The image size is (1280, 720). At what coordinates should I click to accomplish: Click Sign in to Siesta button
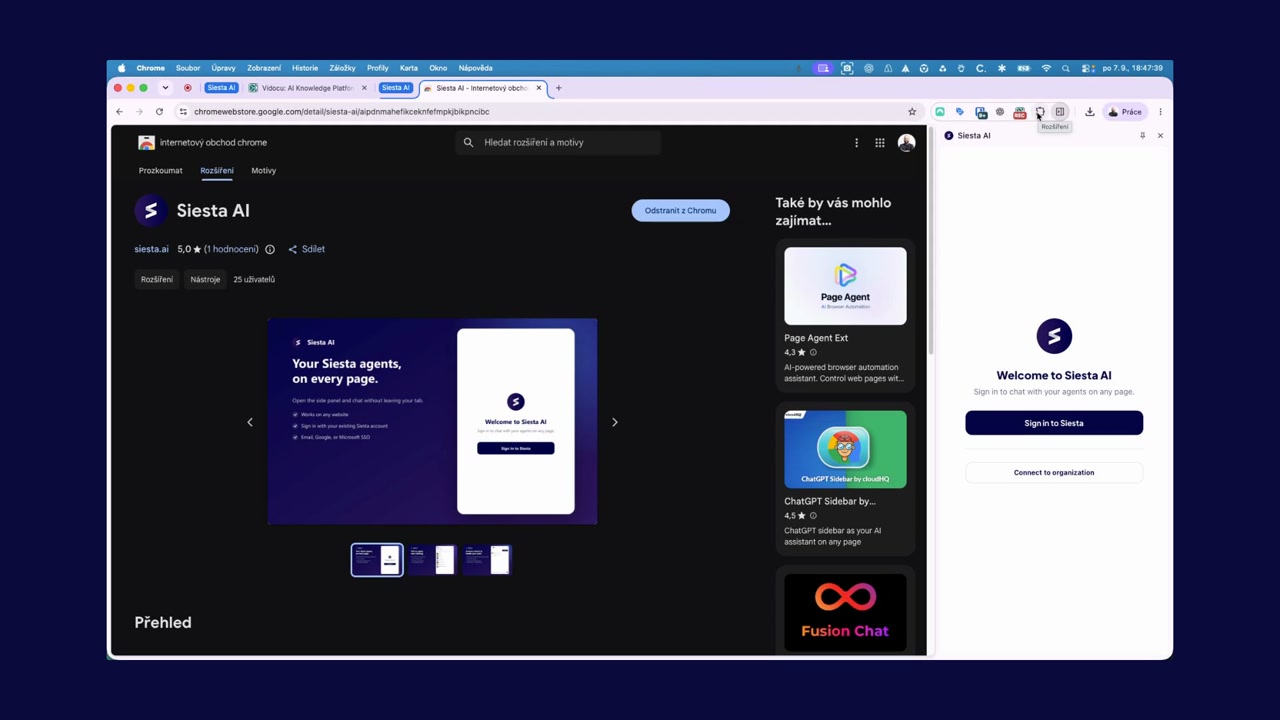pyautogui.click(x=1054, y=423)
